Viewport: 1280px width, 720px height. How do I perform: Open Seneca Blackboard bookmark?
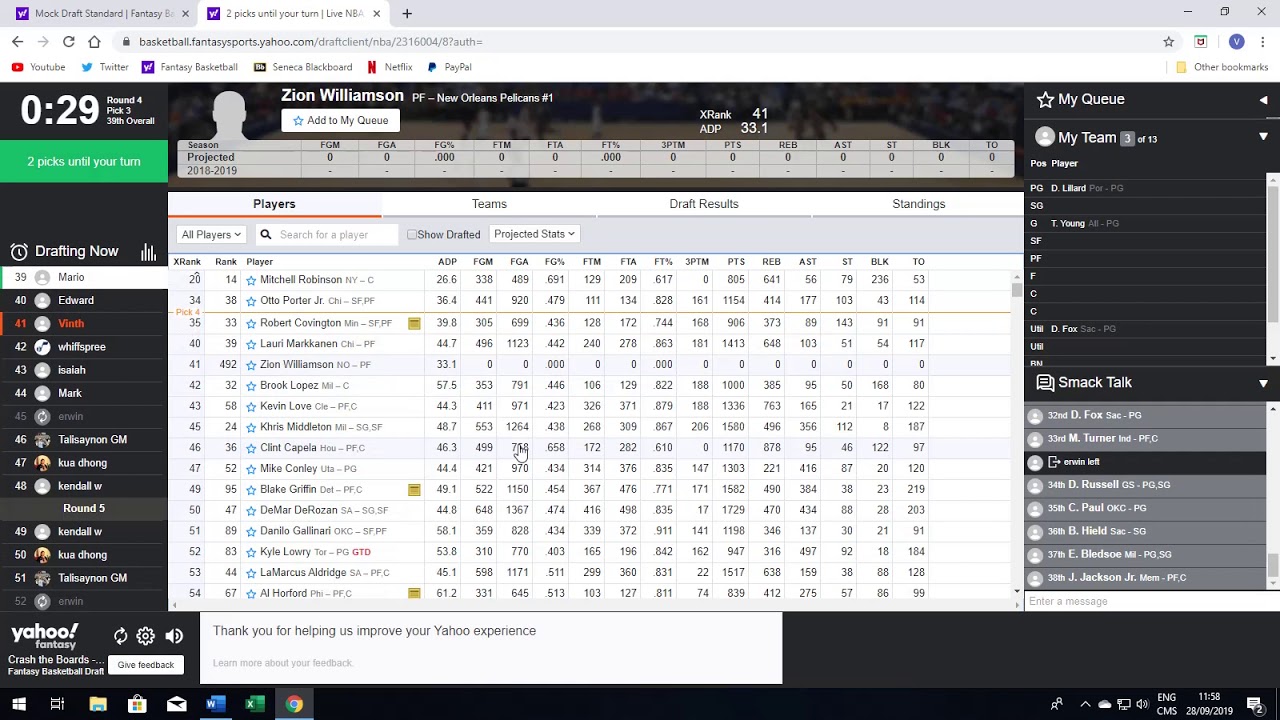pos(303,67)
